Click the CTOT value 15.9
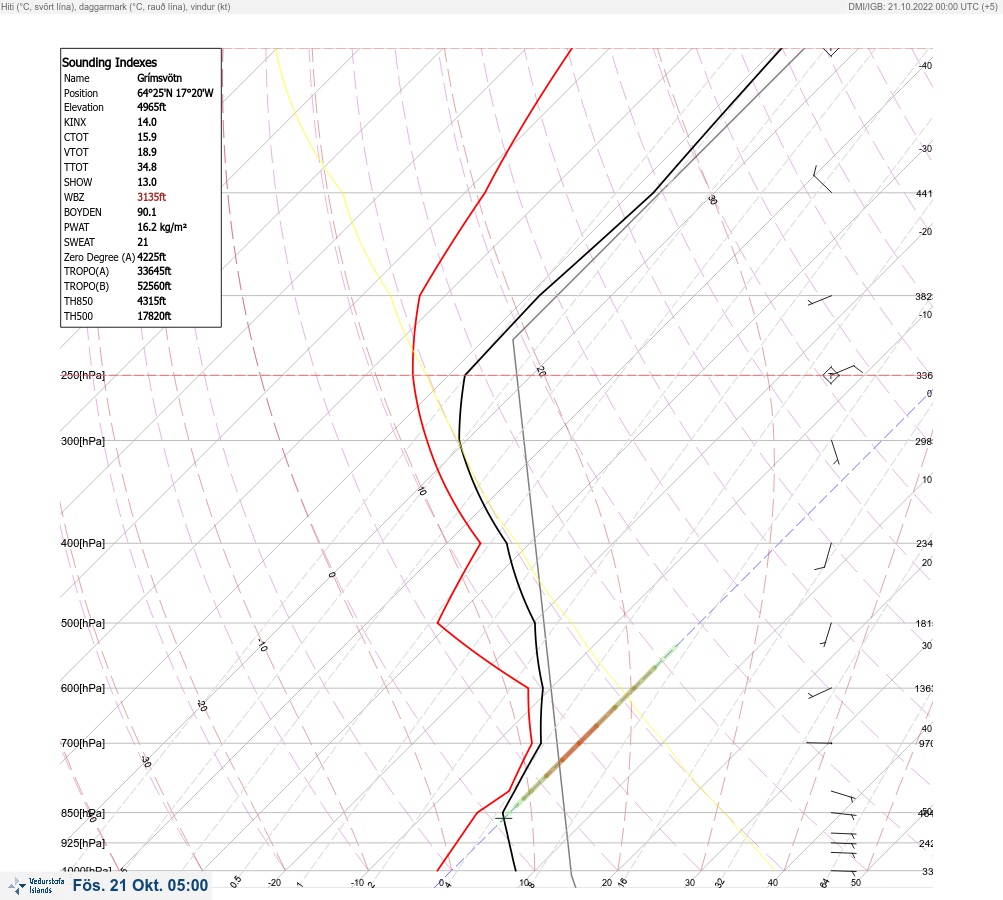 click(147, 137)
